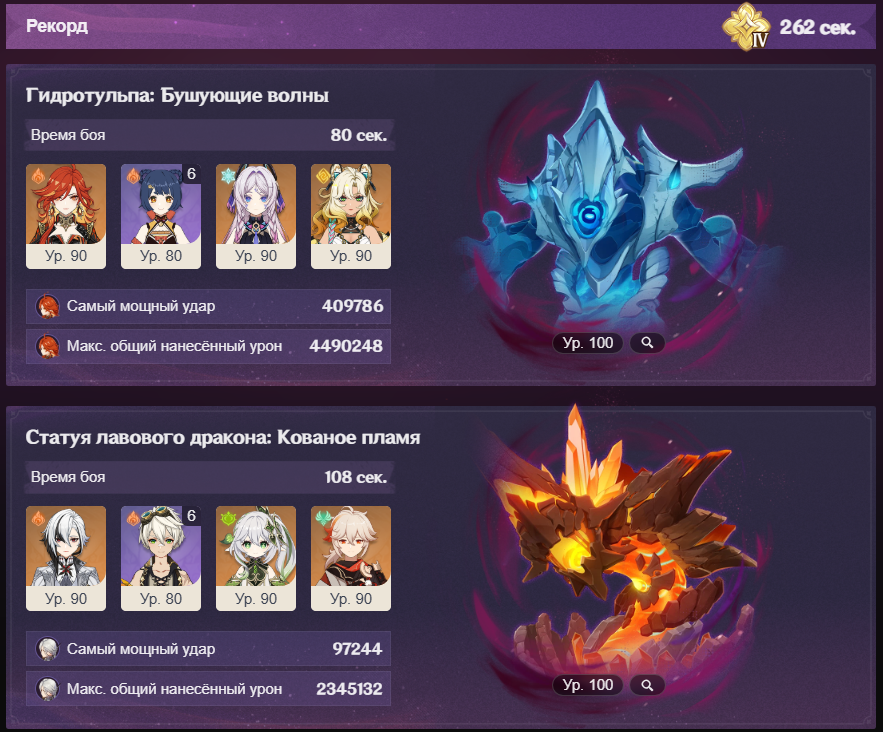Select the blonde Geo character portrait
Image resolution: width=883 pixels, height=732 pixels.
351,216
